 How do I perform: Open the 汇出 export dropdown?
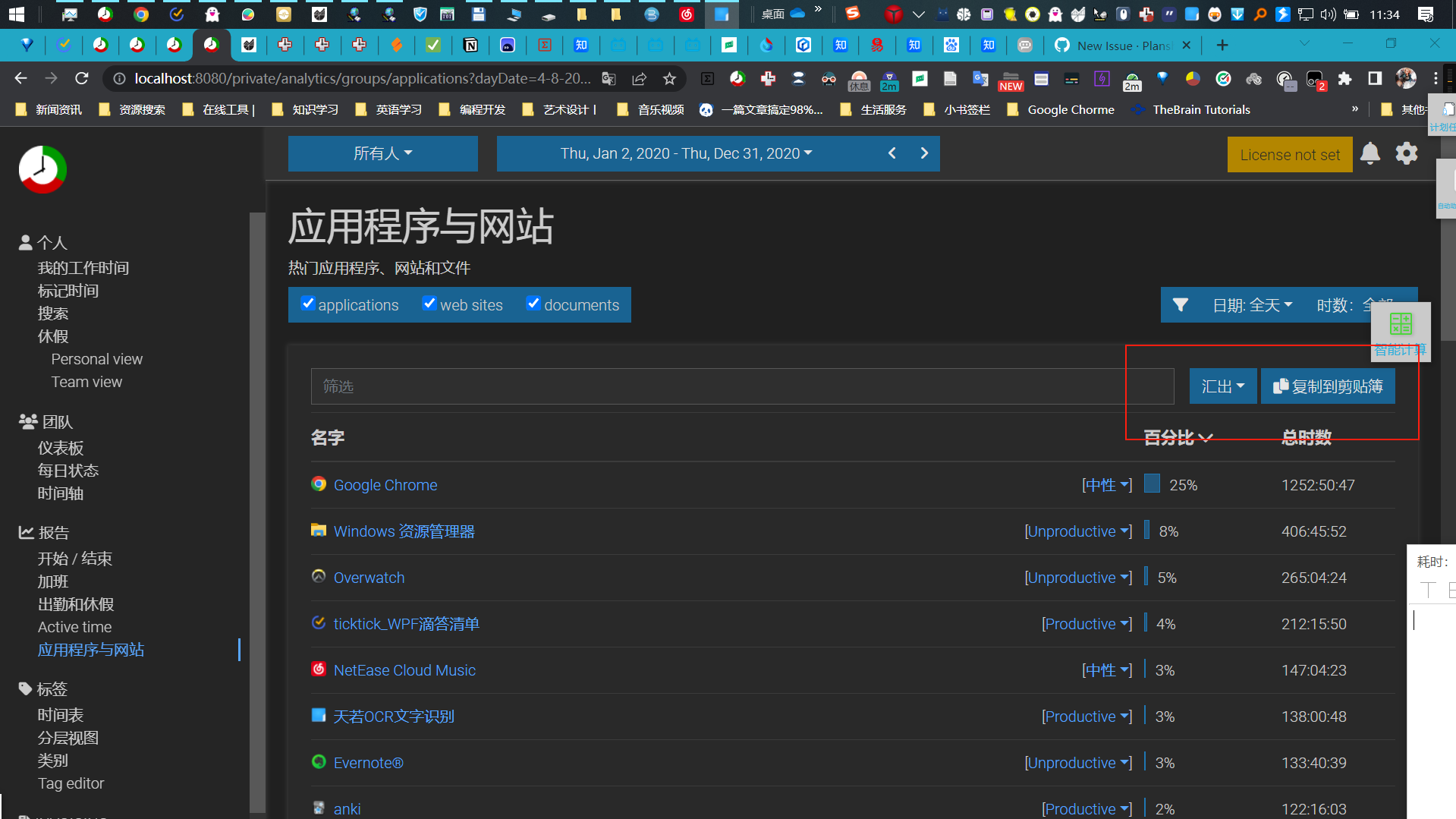click(x=1222, y=386)
